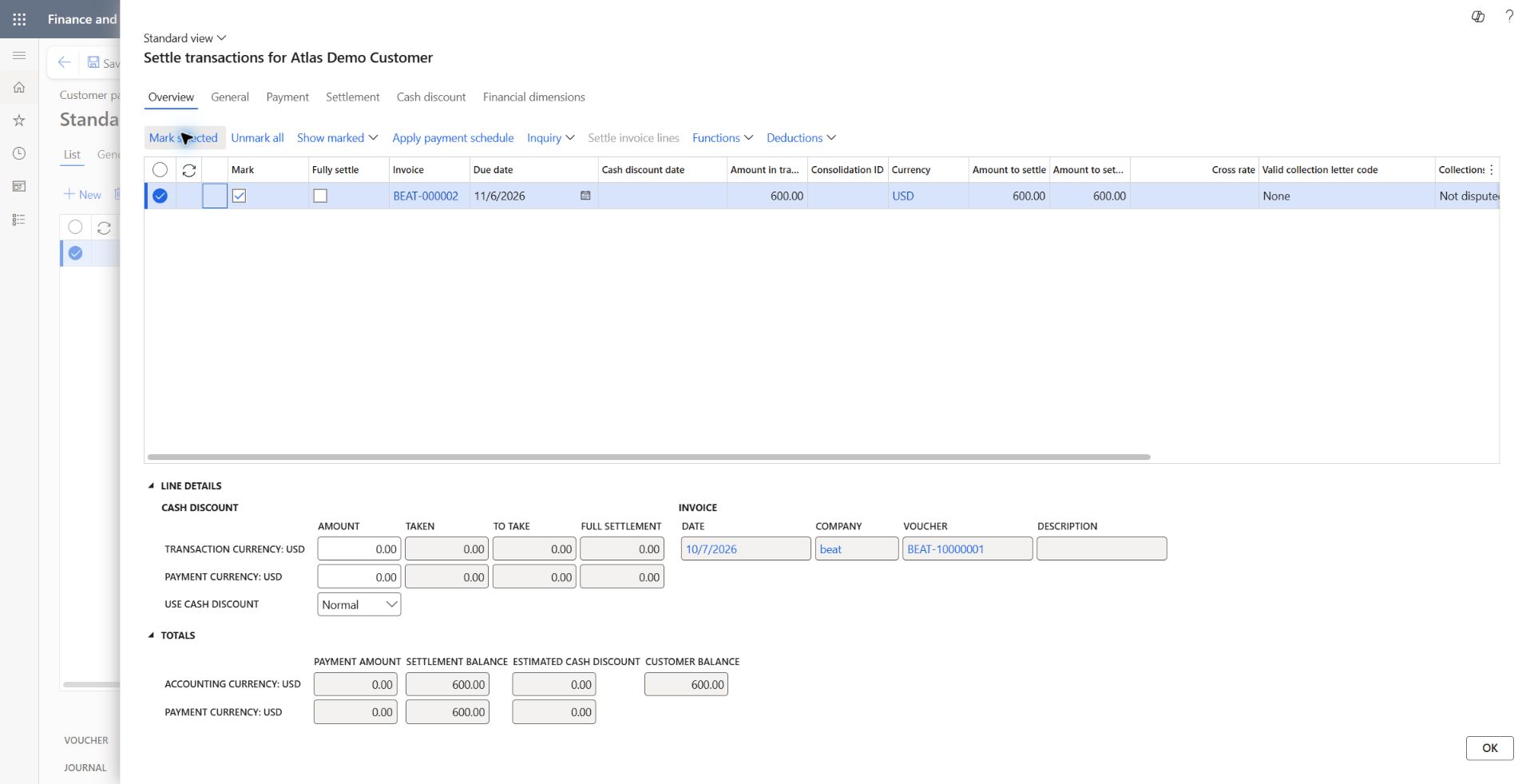Go to Home in the sidebar

pyautogui.click(x=19, y=88)
